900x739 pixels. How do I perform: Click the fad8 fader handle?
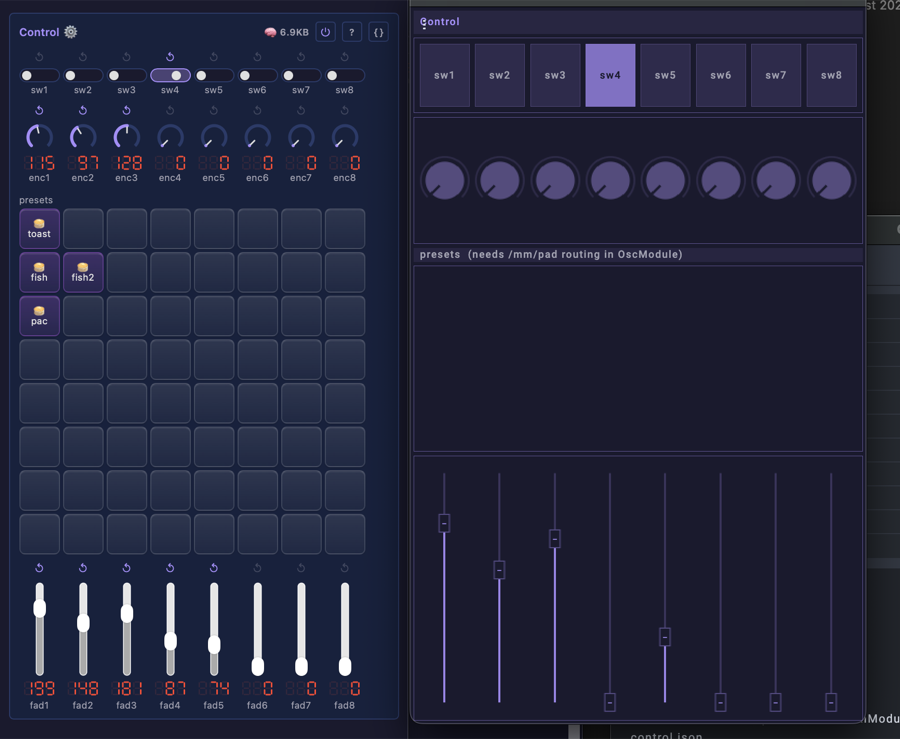pyautogui.click(x=344, y=667)
